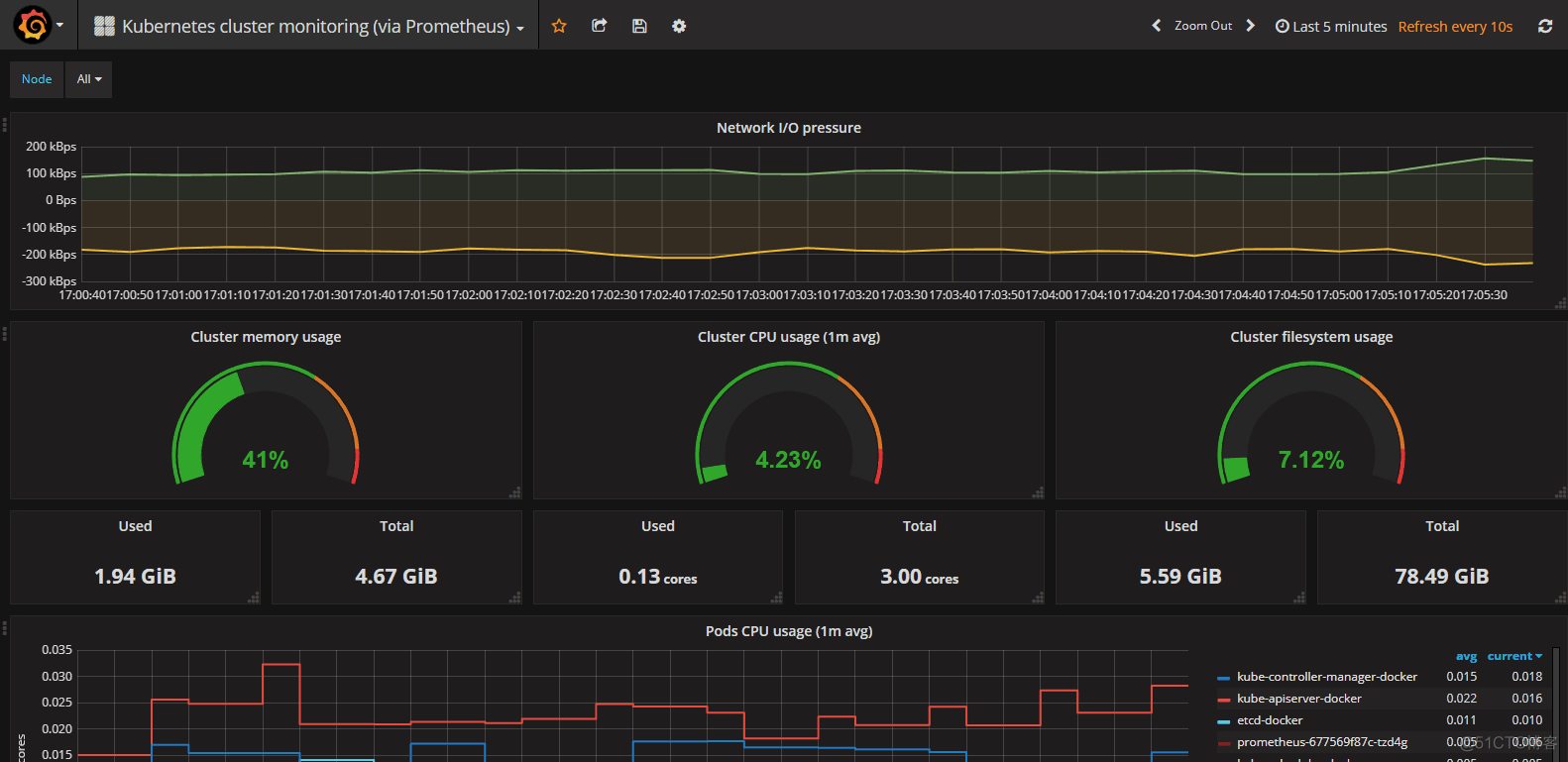
Task: Star this dashboard as favorite
Action: click(559, 26)
